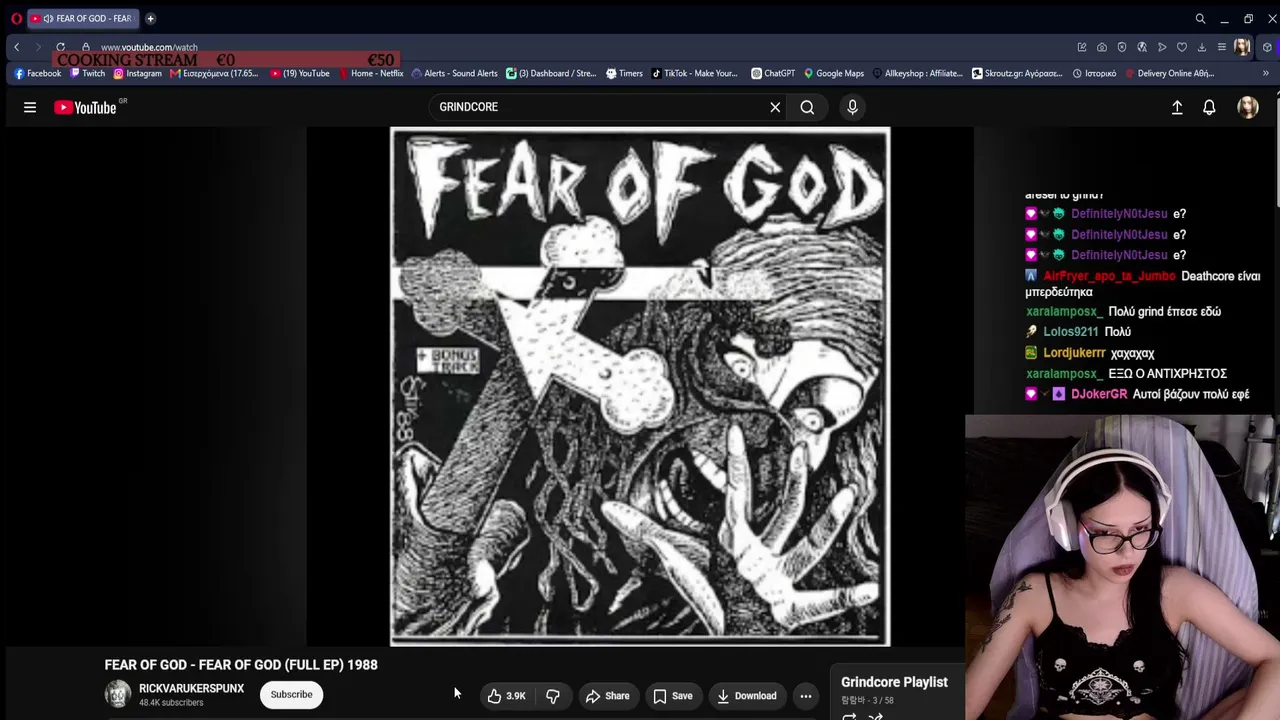Click the YouTube search magnifier button
The image size is (1280, 720).
[x=807, y=107]
